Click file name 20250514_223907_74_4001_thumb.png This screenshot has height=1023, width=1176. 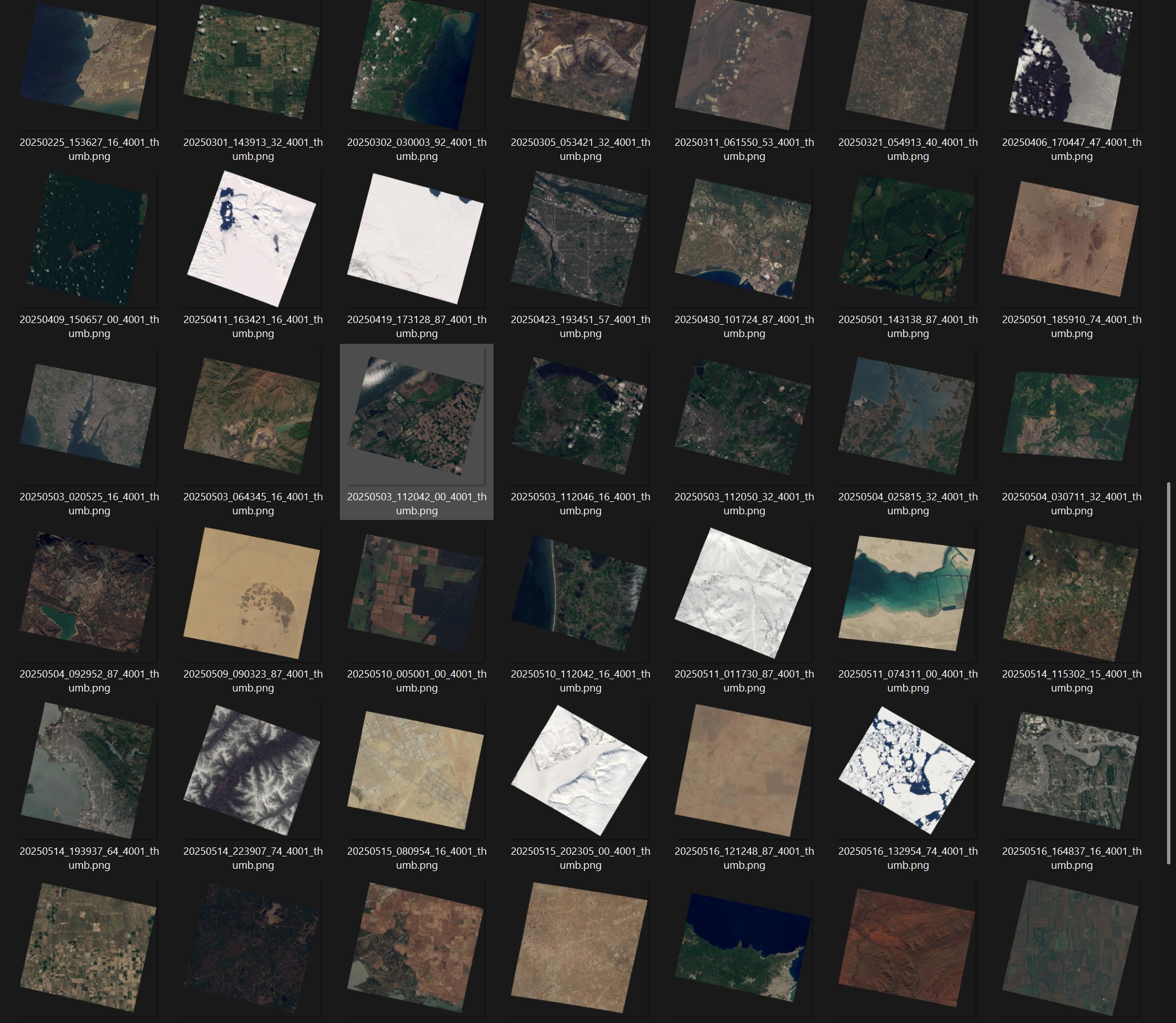[x=253, y=858]
